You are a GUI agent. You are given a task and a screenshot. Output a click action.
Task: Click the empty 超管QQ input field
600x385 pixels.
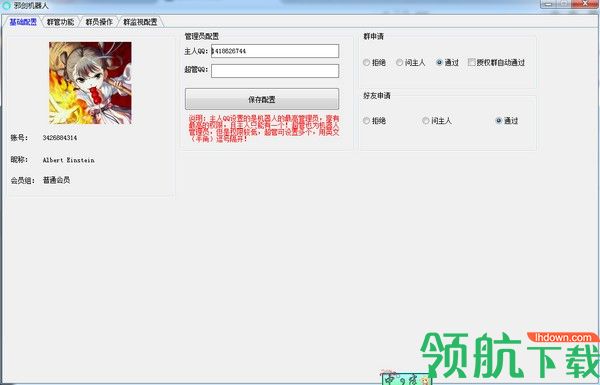275,71
